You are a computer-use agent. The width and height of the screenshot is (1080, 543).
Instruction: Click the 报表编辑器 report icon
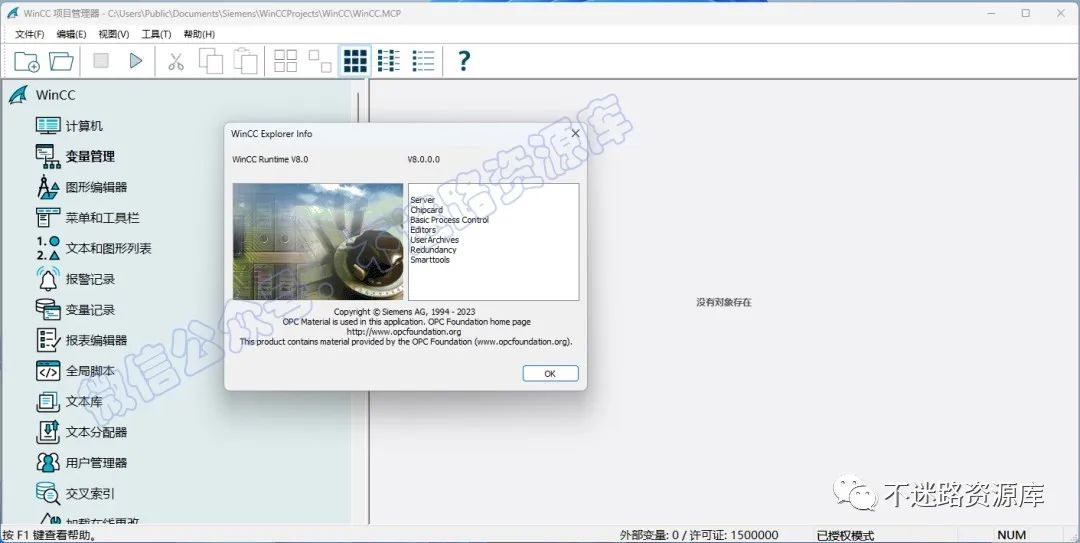[48, 340]
